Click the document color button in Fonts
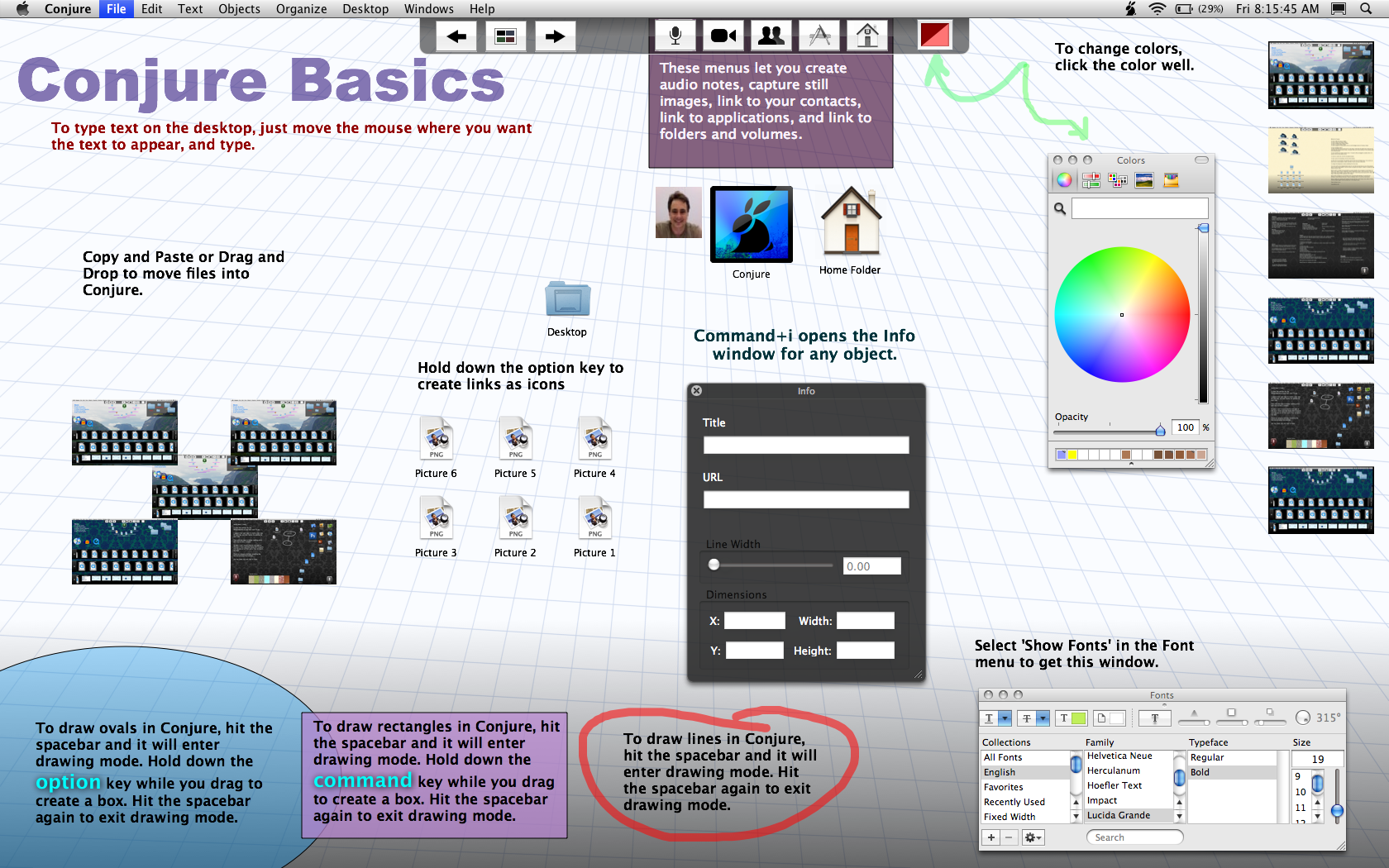The width and height of the screenshot is (1389, 868). click(x=1110, y=718)
